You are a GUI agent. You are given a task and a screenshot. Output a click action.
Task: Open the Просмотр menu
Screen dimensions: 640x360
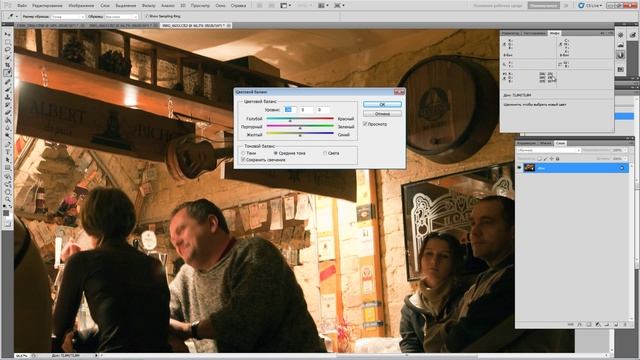[200, 6]
